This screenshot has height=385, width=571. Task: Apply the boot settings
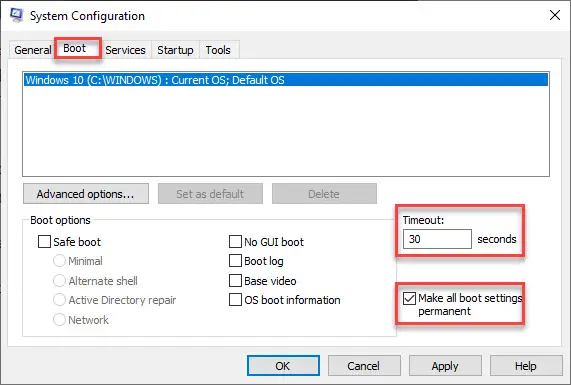click(x=445, y=366)
